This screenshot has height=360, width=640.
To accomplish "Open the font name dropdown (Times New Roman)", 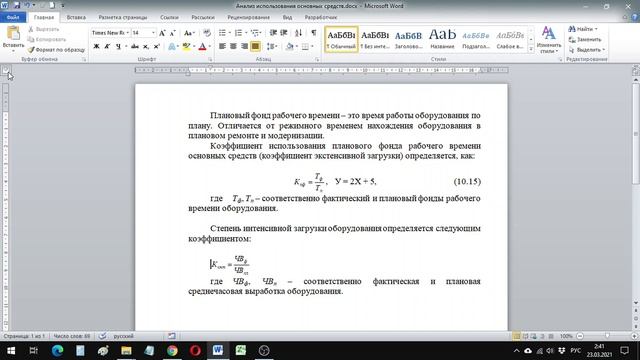I will (x=127, y=33).
